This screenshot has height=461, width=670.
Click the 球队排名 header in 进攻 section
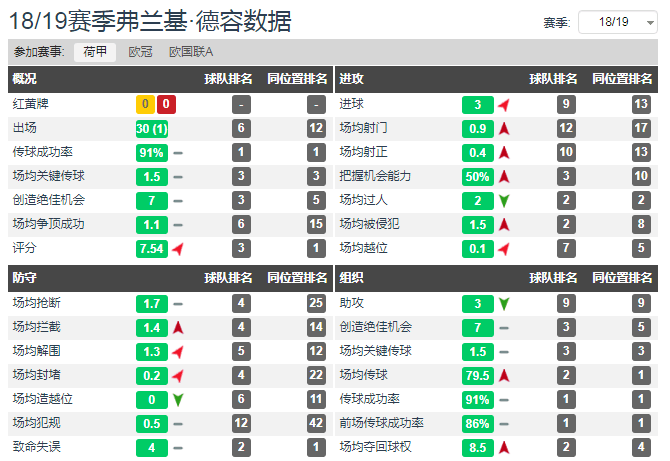(x=553, y=79)
